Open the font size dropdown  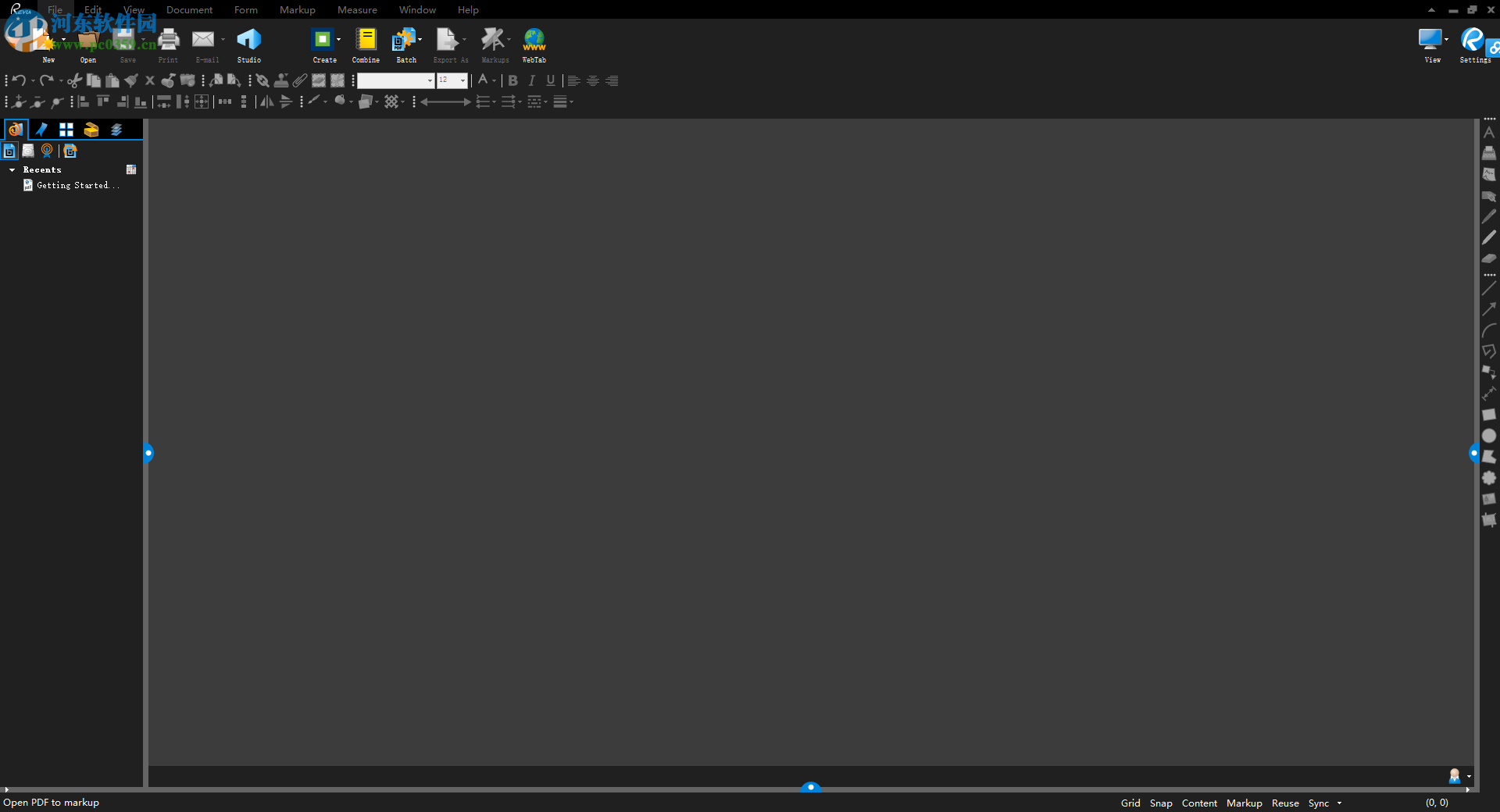(462, 80)
